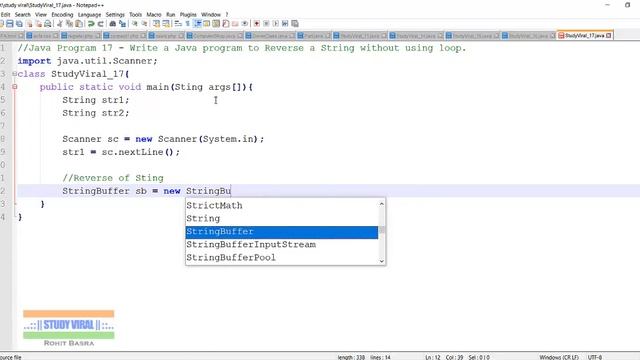Toggle Show All Characters icon

(x=188, y=24)
